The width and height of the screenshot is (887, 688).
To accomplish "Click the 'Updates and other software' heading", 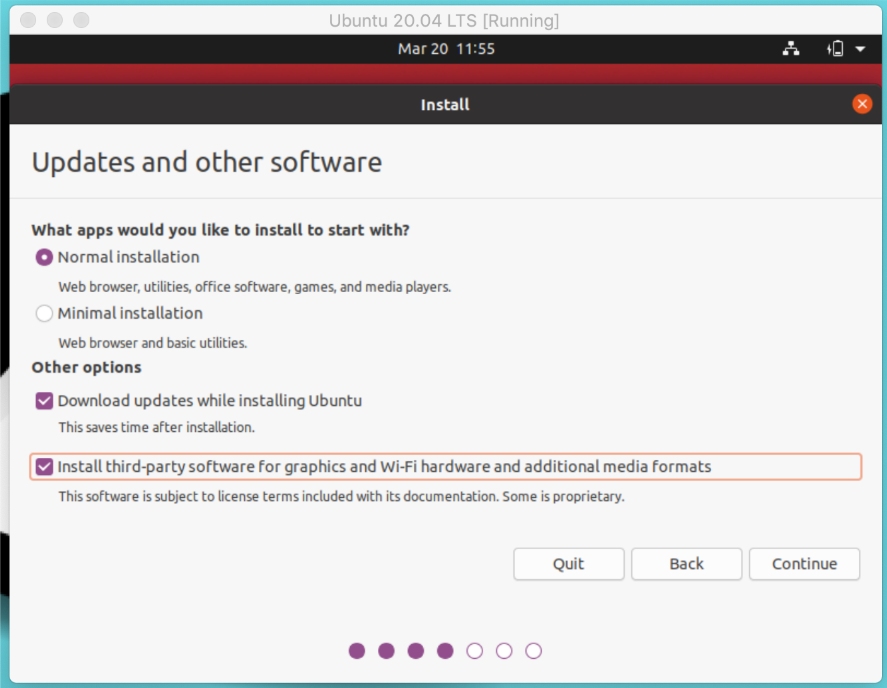I will pos(207,163).
